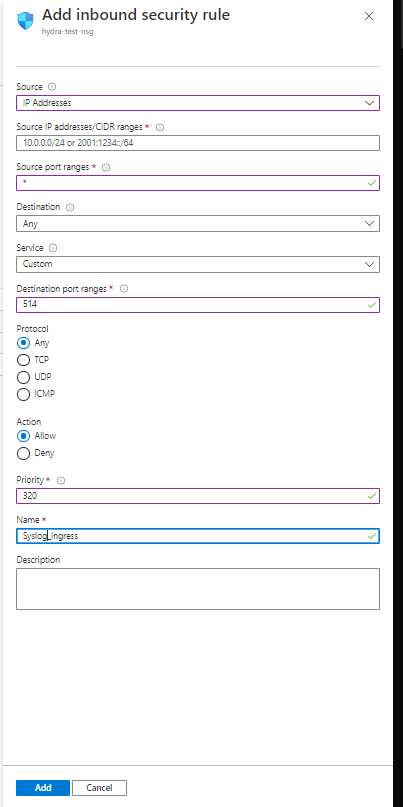
Task: Click info icon next to Source IP addresses/CIDR ranges
Action: pos(160,127)
